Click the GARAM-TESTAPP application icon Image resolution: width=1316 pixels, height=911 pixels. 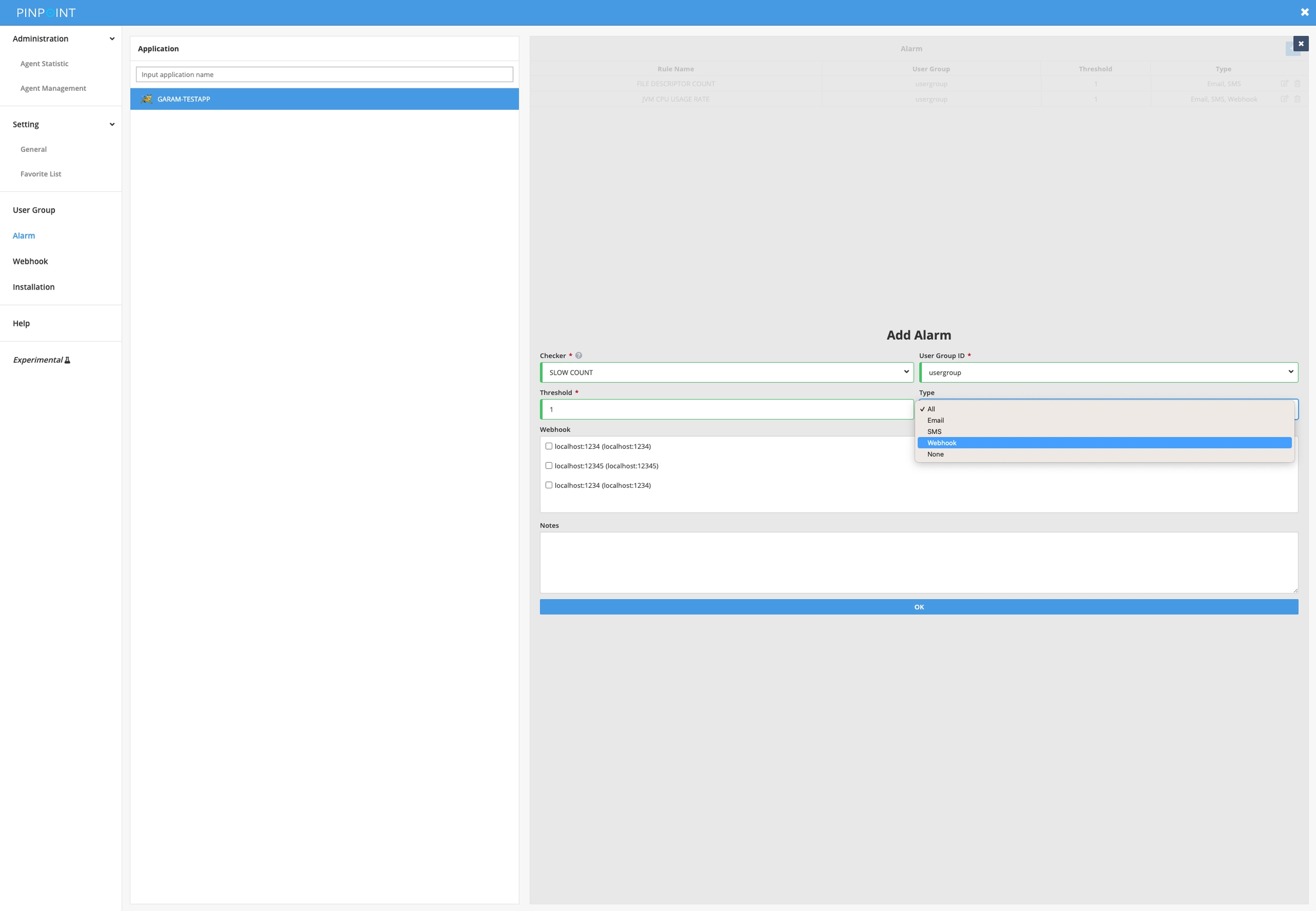click(147, 99)
